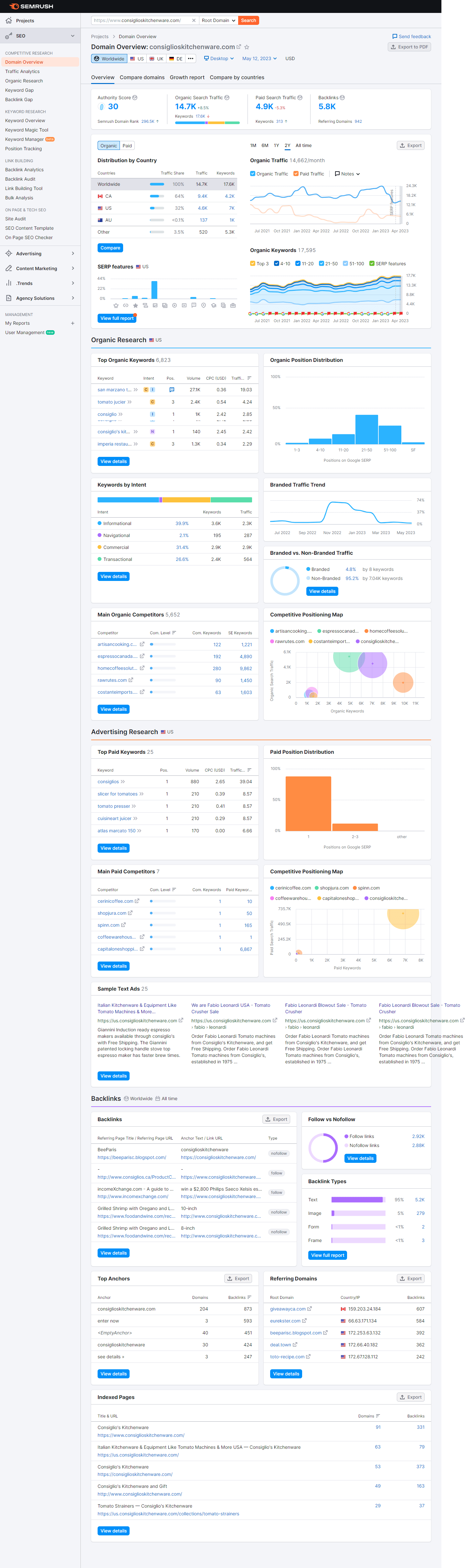Switch to Compare domains tab
This screenshot has width=465, height=1568.
point(142,77)
